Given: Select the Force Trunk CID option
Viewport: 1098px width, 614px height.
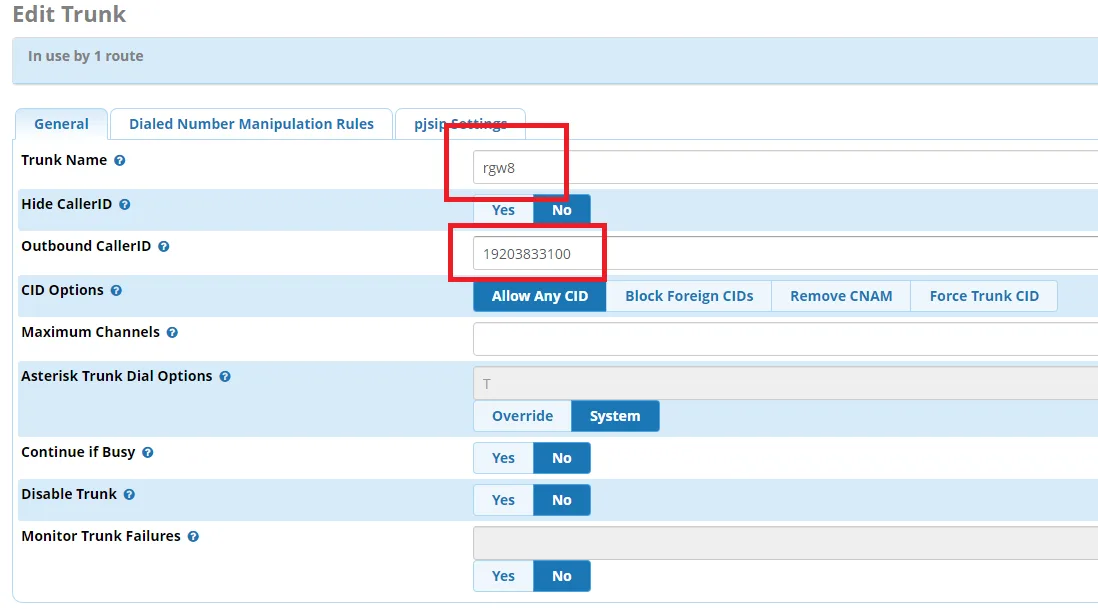Looking at the screenshot, I should pyautogui.click(x=984, y=296).
